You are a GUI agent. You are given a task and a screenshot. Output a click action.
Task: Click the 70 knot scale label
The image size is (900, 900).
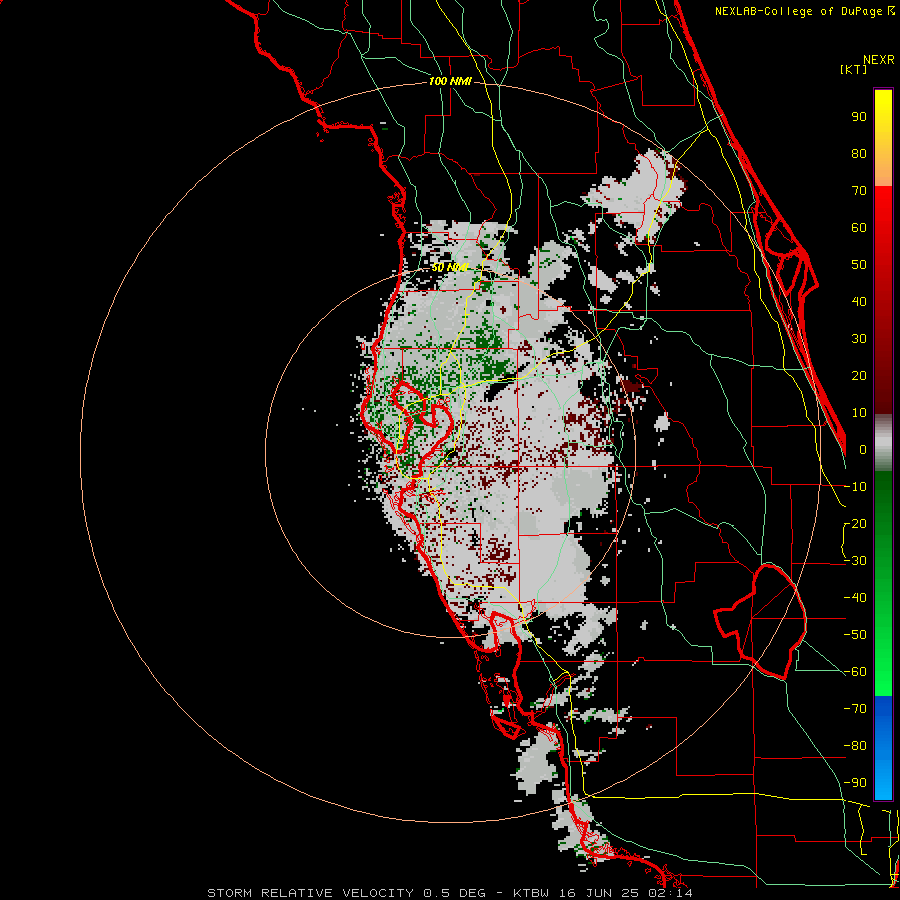859,191
